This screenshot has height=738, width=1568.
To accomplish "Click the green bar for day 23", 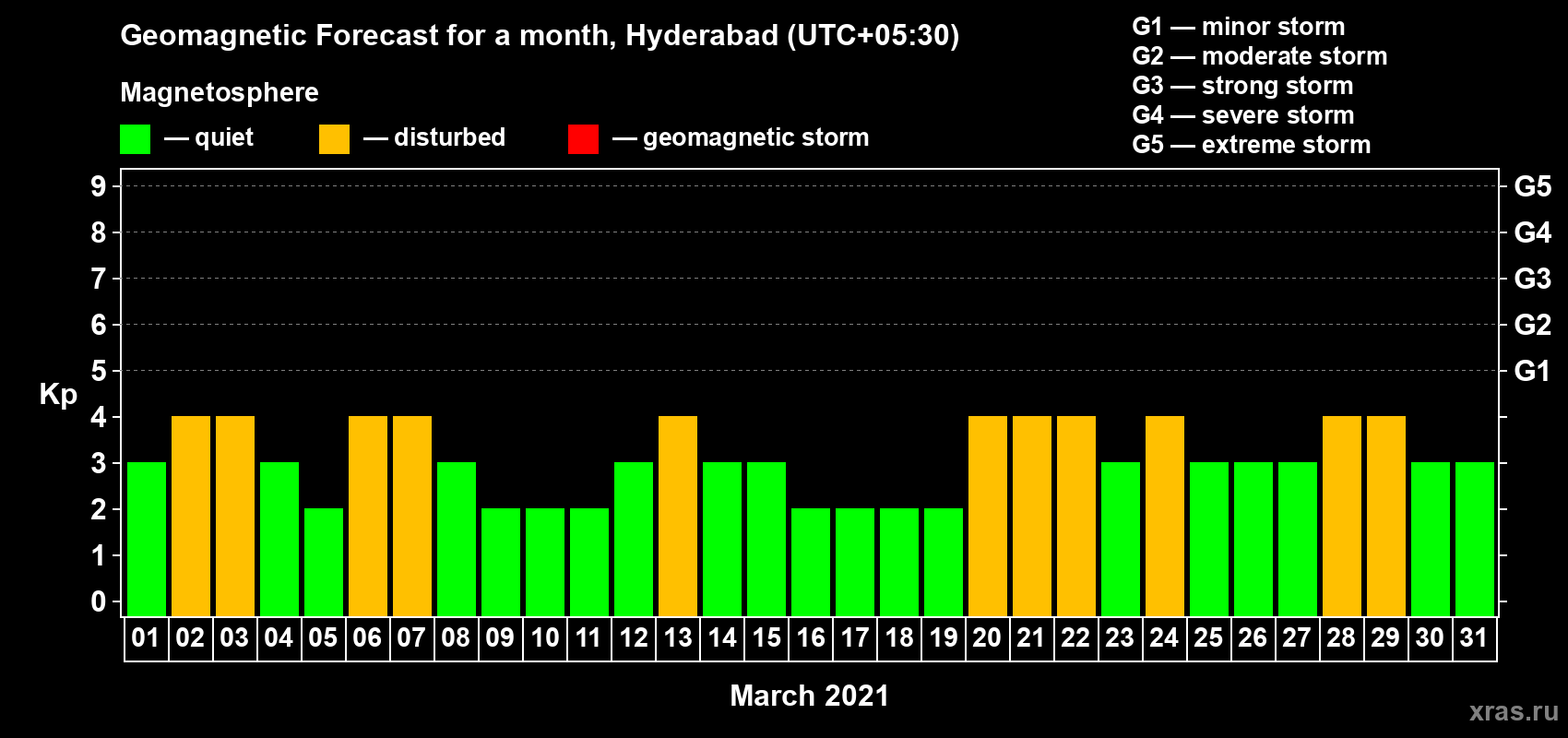I will pyautogui.click(x=1121, y=539).
